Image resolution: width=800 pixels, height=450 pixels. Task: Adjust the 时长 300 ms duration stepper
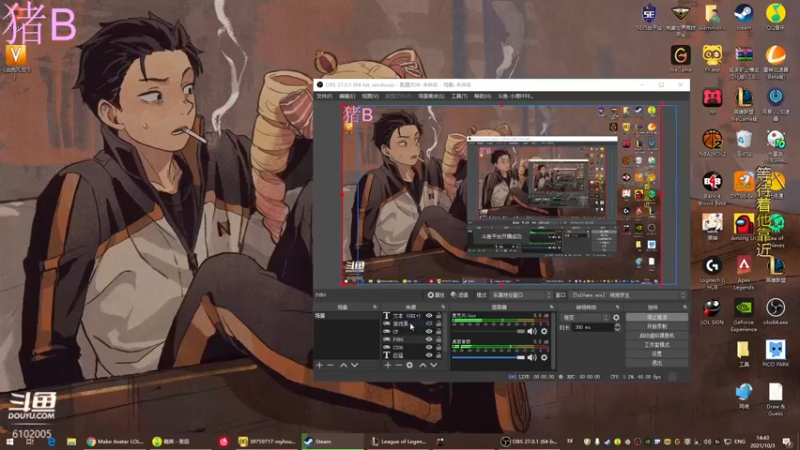(x=617, y=327)
